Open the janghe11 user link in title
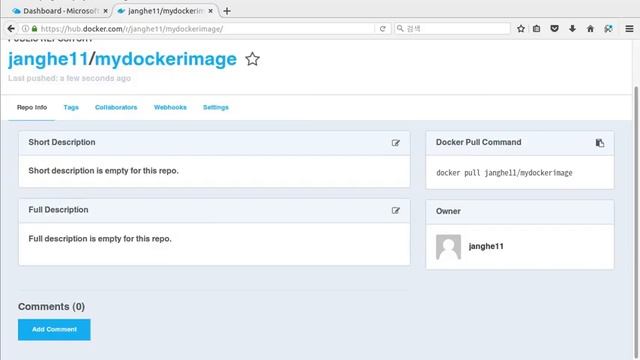 (x=48, y=59)
